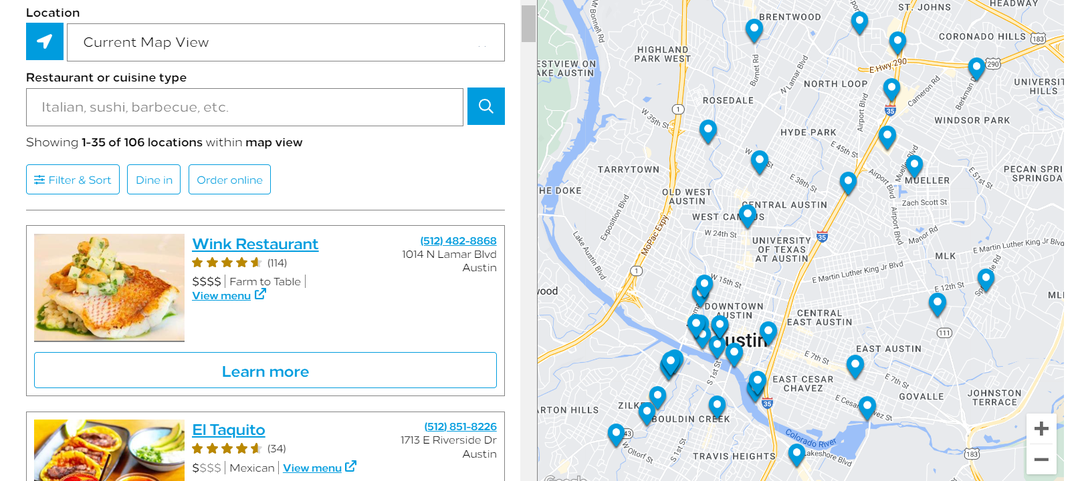The image size is (1080, 481).
Task: Click the Current Map View location field
Action: (286, 42)
